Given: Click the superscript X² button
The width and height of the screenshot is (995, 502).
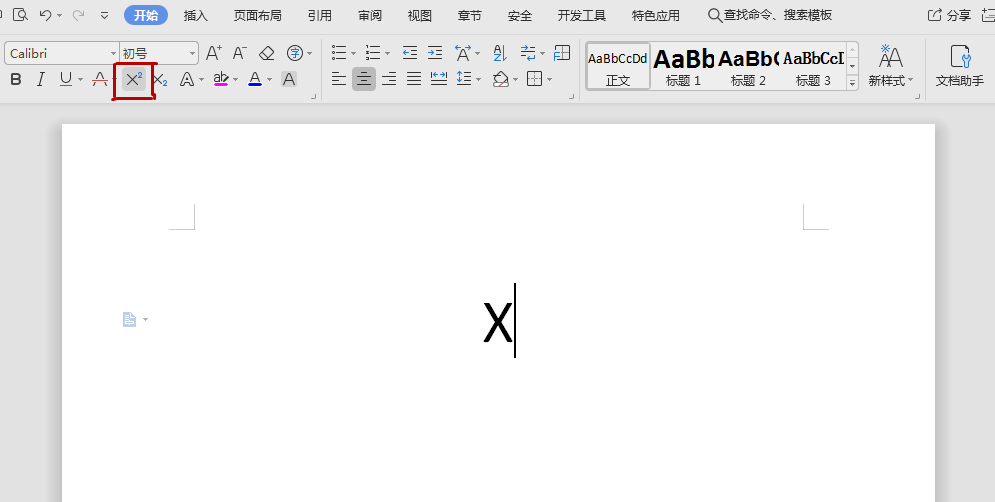Looking at the screenshot, I should [134, 80].
